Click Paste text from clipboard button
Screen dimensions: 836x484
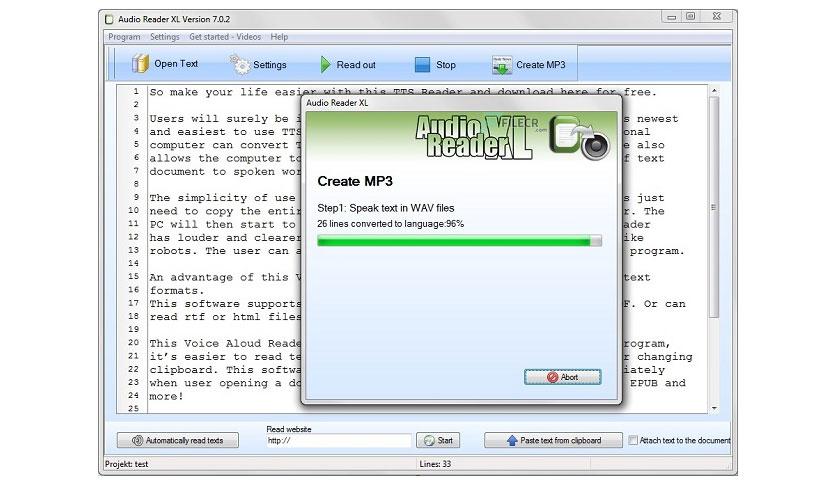(x=553, y=440)
